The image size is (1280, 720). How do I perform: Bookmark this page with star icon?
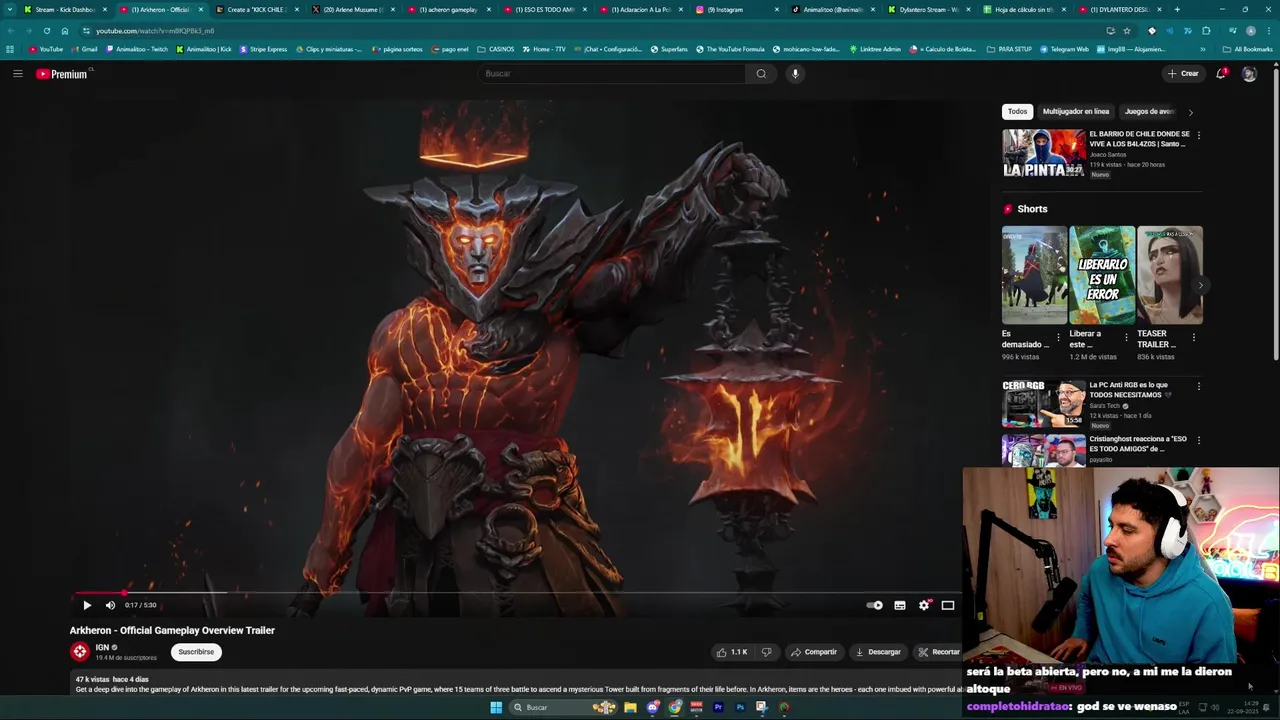[1127, 31]
